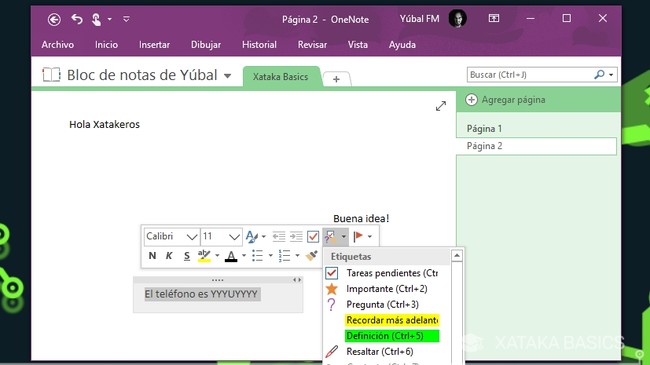Open the flag dropdown arrow
650x365 pixels.
pos(370,237)
